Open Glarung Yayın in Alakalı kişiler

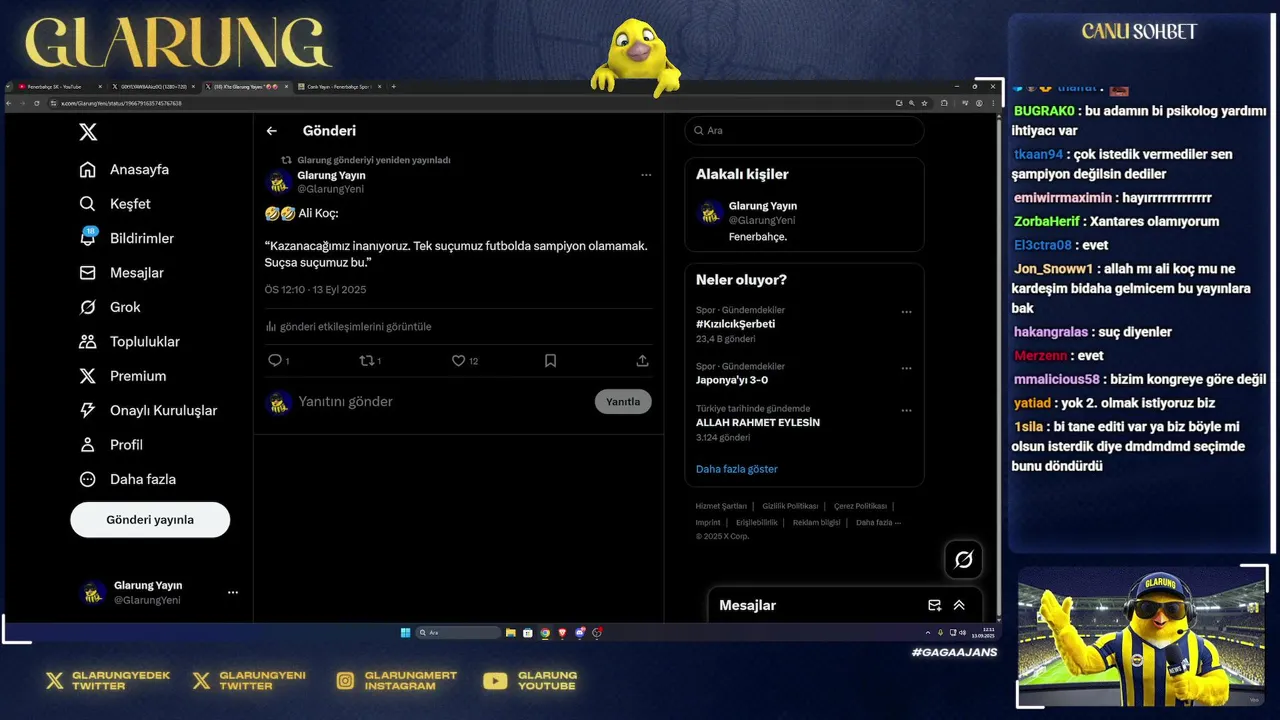(x=804, y=220)
